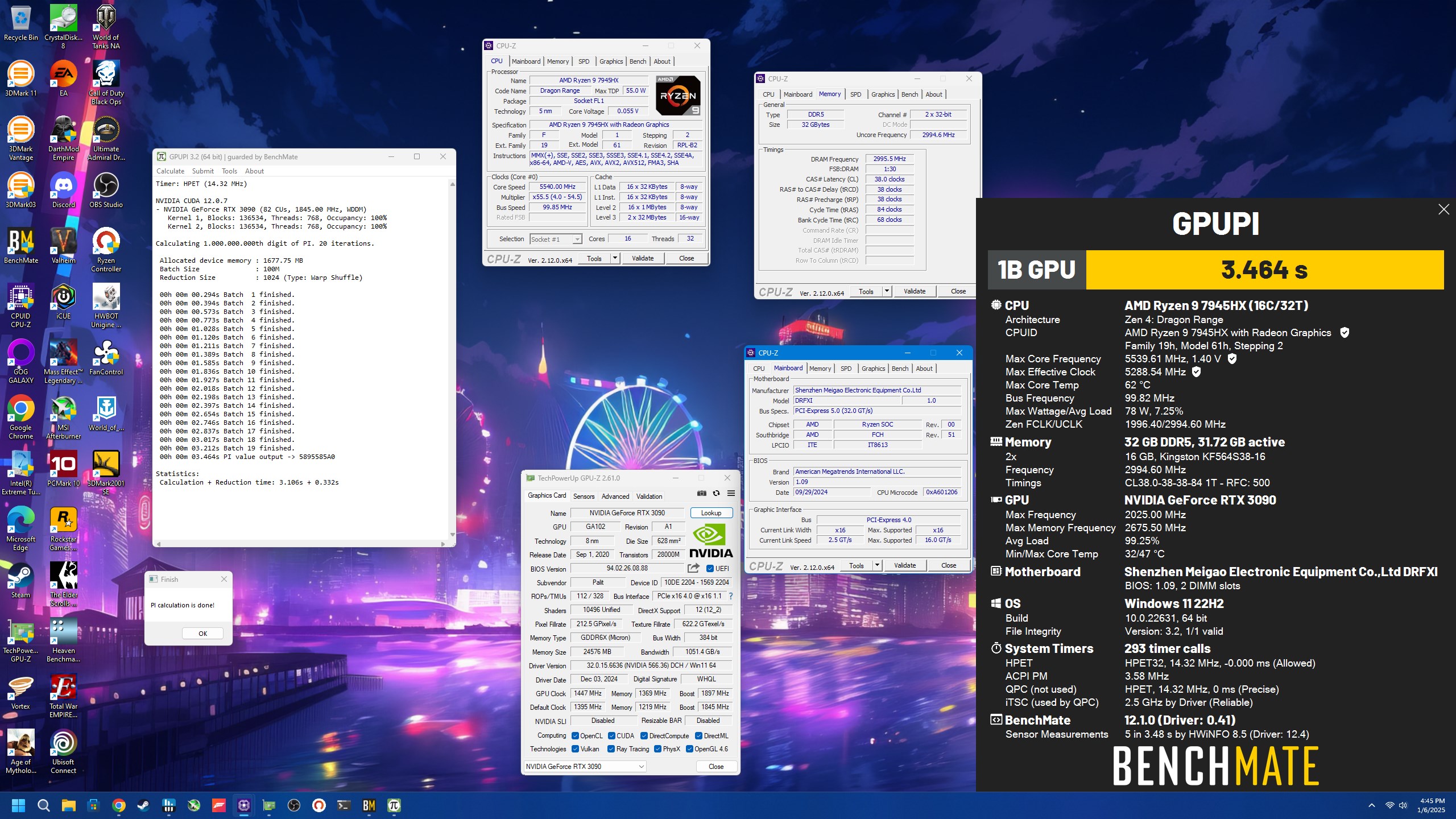
Task: Open GPU-Z hamburger menu icon
Action: click(731, 493)
